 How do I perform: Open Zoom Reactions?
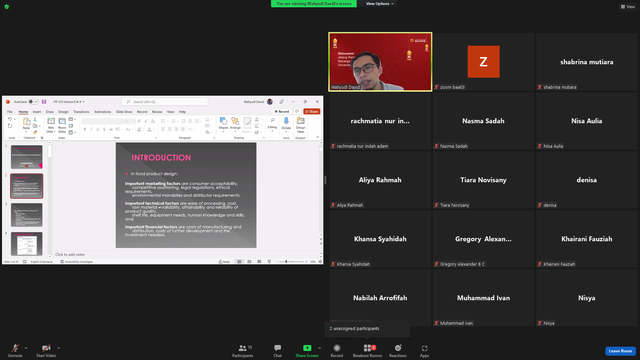pyautogui.click(x=398, y=350)
